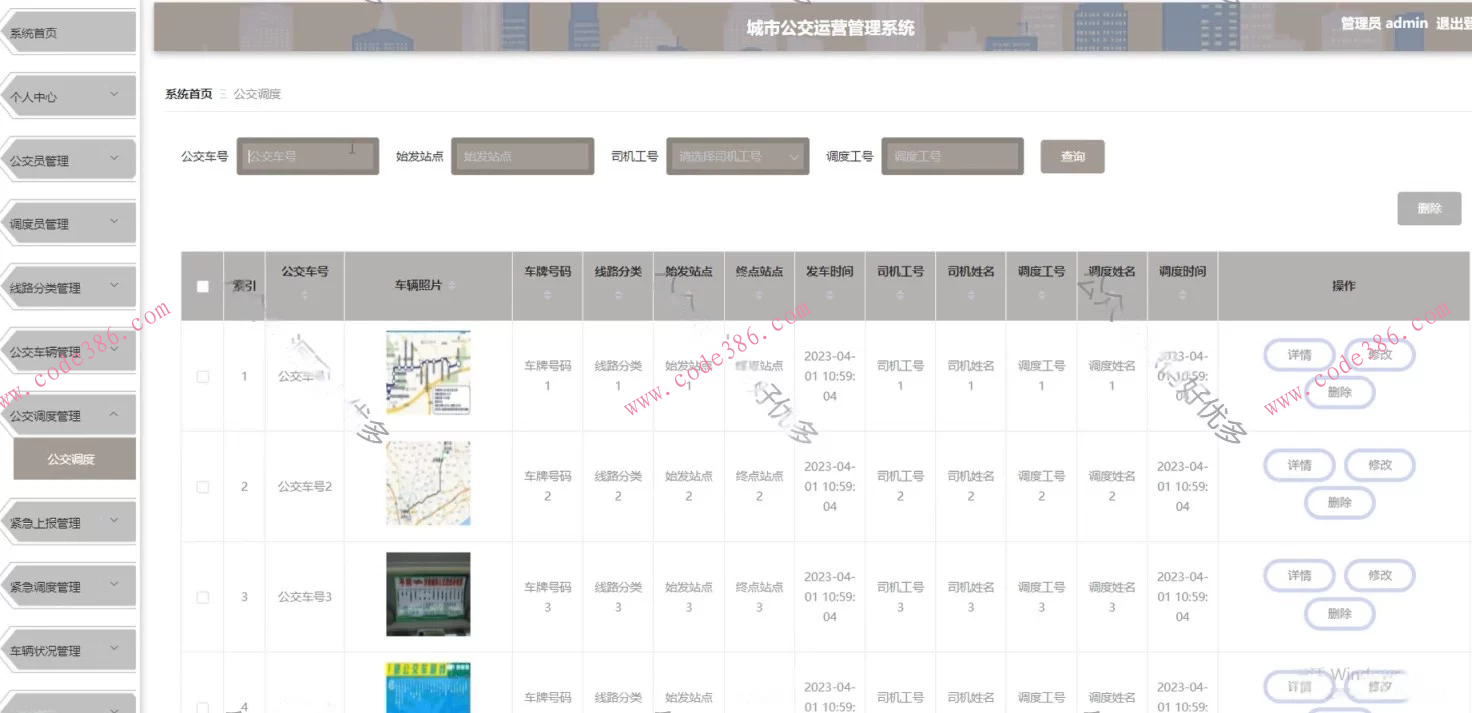Toggle the select-all checkbox in table header
Screen dimensions: 1472x713
click(203, 286)
